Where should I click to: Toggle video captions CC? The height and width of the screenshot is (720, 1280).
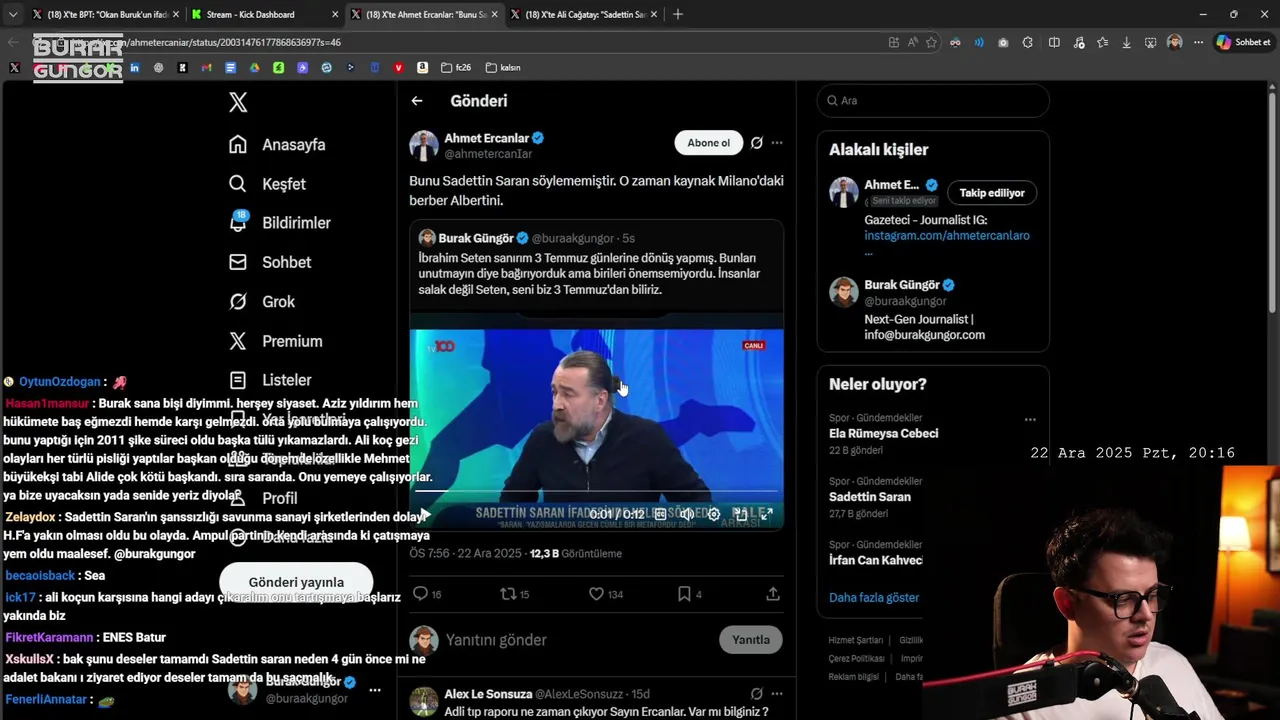(x=660, y=515)
